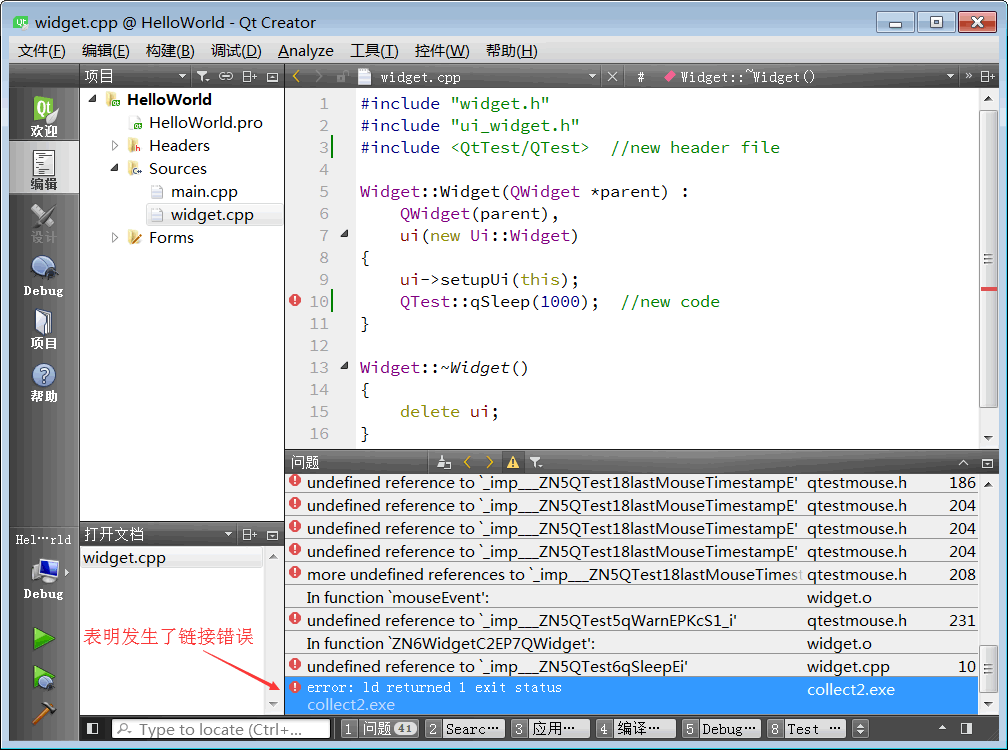The height and width of the screenshot is (750, 1008).
Task: Run the project with the green arrow
Action: click(44, 638)
